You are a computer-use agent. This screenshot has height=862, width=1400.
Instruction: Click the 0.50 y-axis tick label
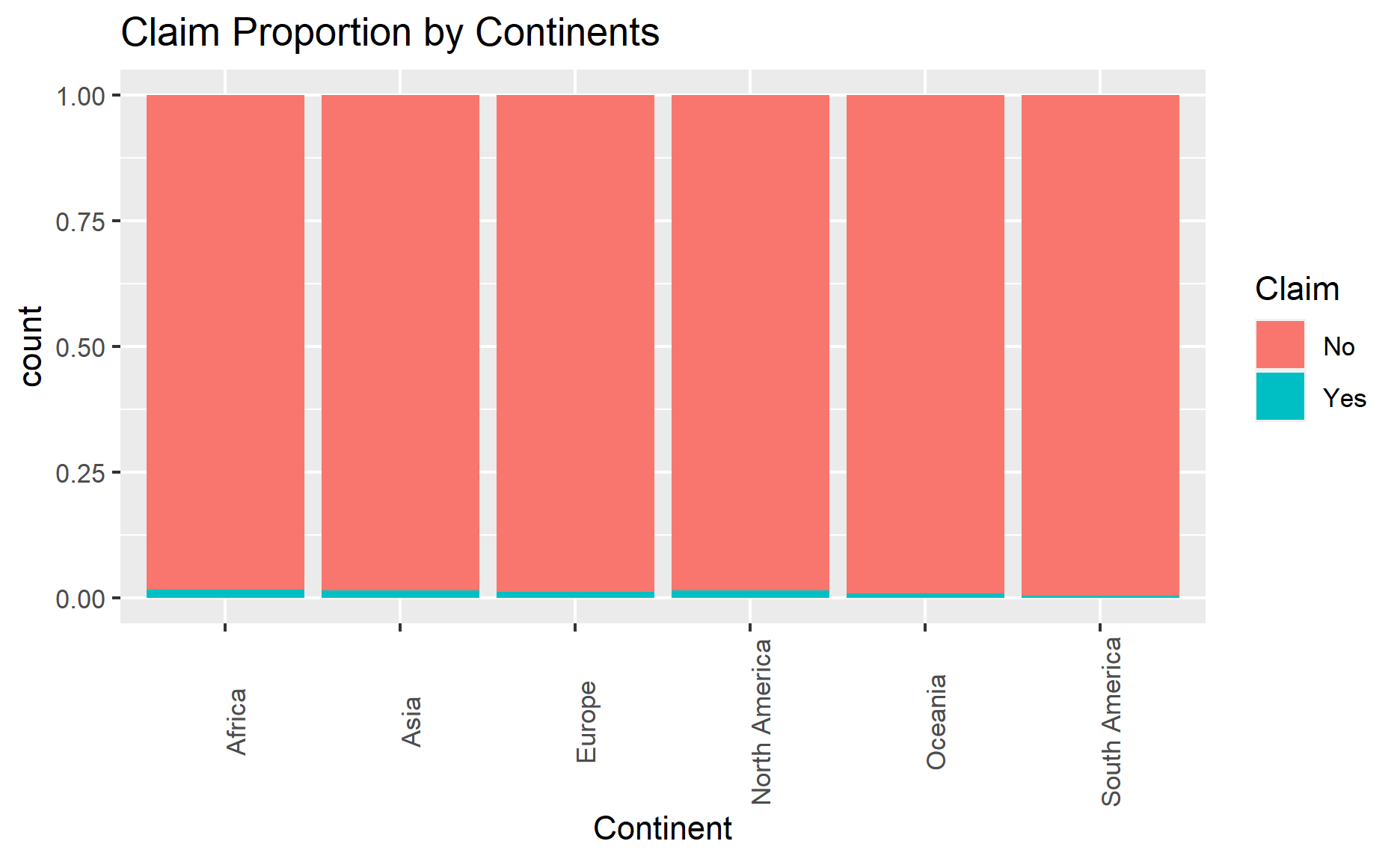click(79, 347)
